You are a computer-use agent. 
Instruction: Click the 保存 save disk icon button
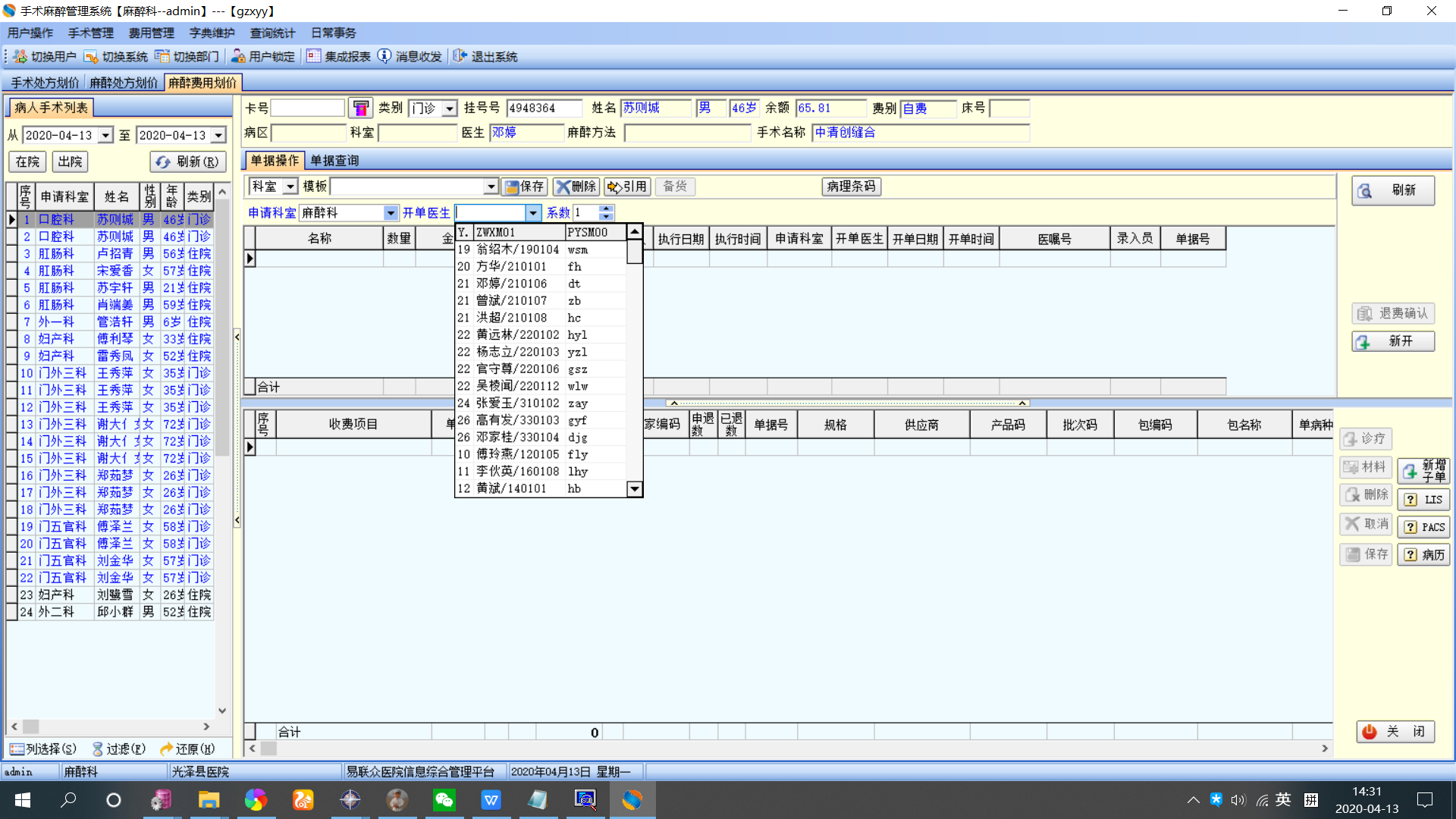[524, 187]
